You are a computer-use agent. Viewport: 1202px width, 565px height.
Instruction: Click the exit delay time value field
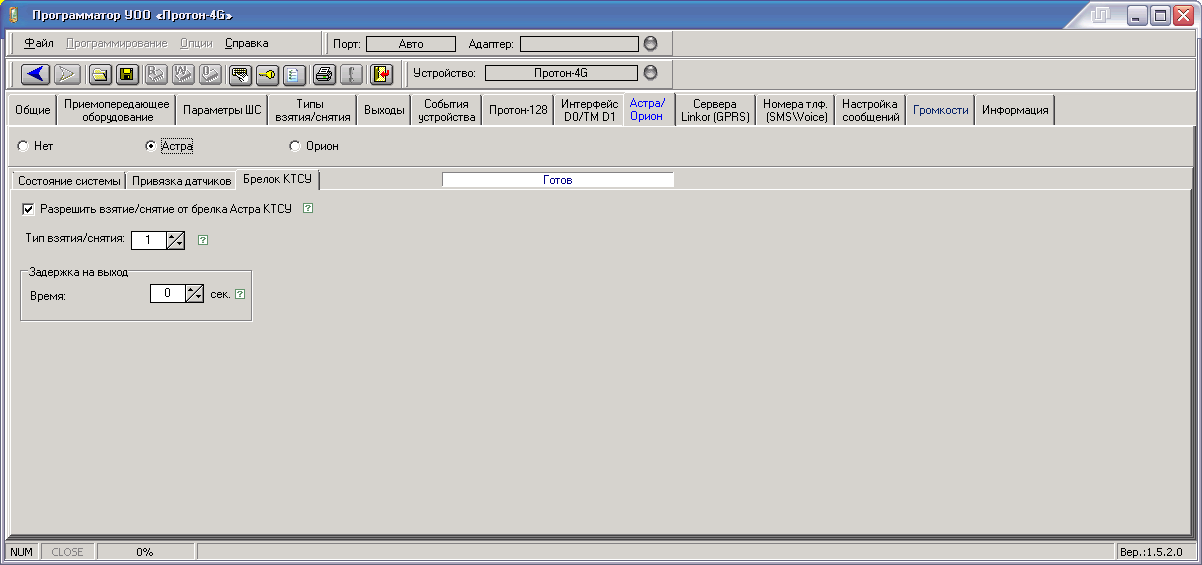167,294
